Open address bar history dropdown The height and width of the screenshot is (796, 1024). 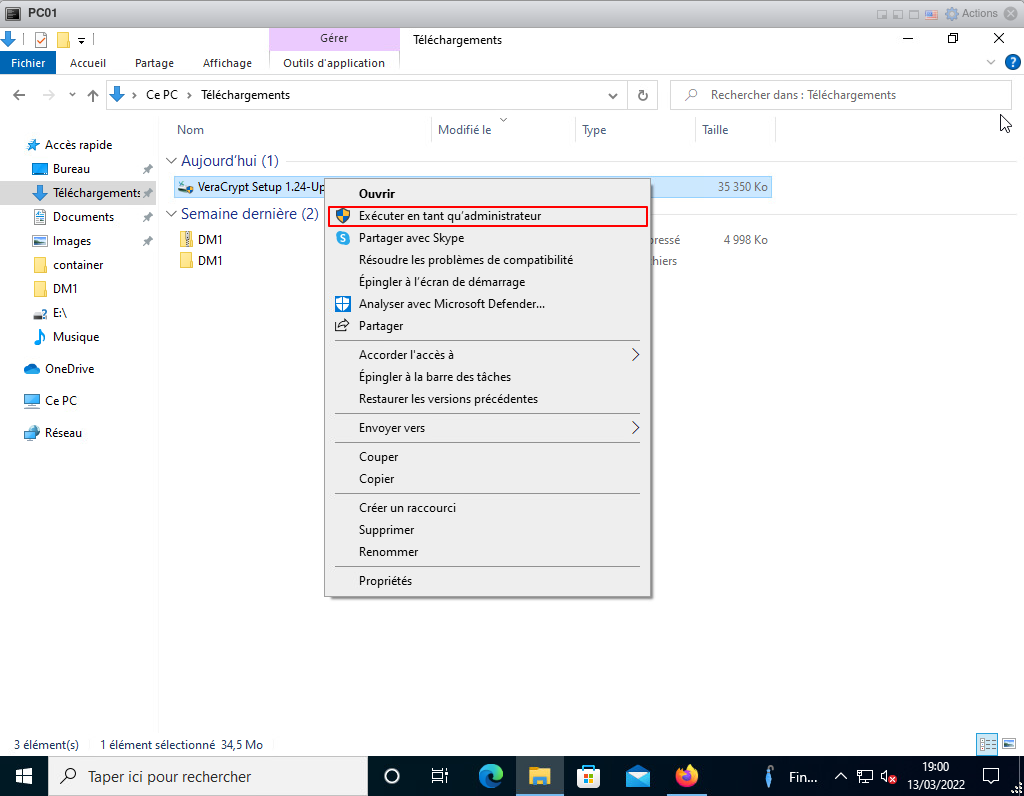coord(613,95)
